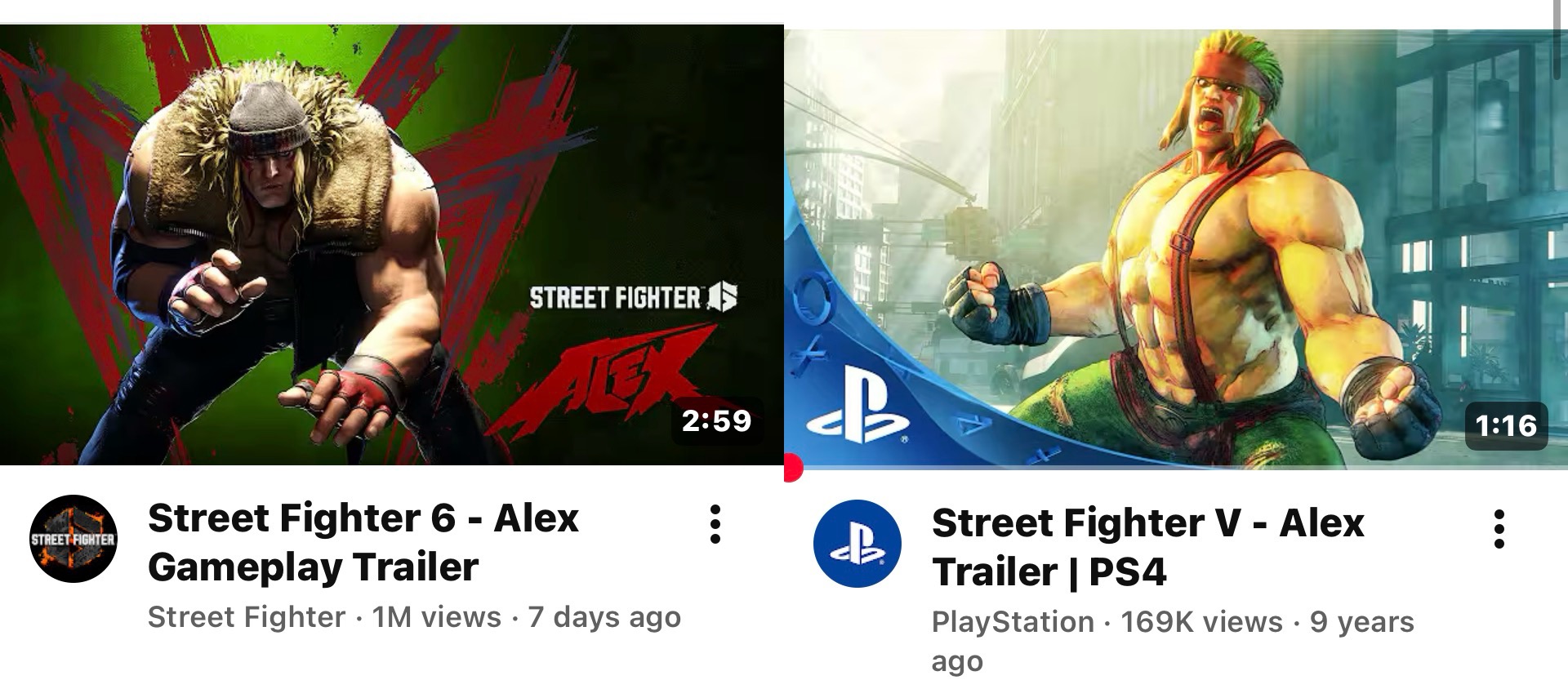Open options menu for Street Fighter 6 video
Screen dimensions: 1568x689
click(715, 524)
